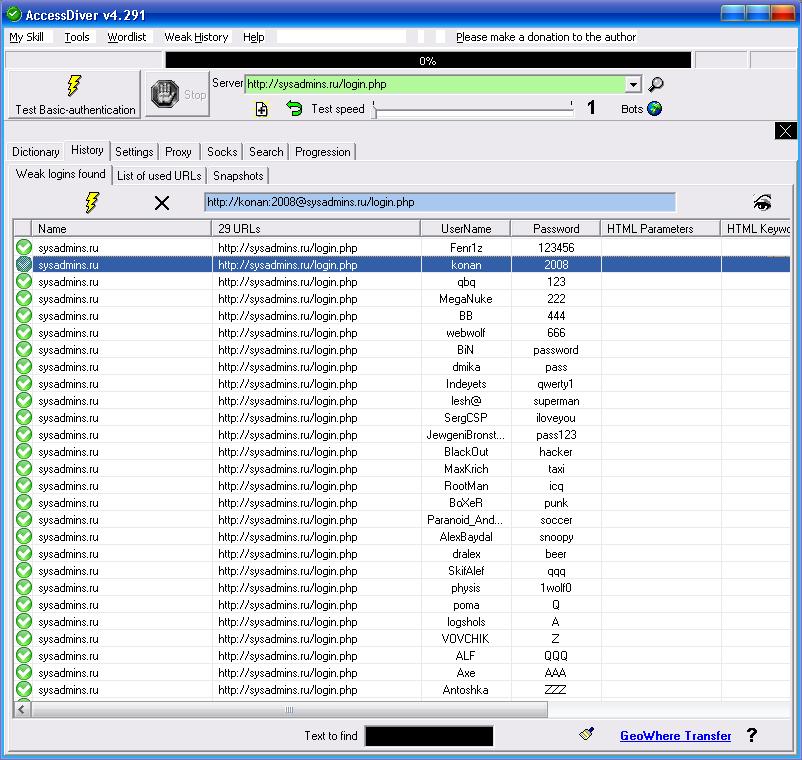
Task: Click the green check icon on RootMan row
Action: click(x=24, y=485)
